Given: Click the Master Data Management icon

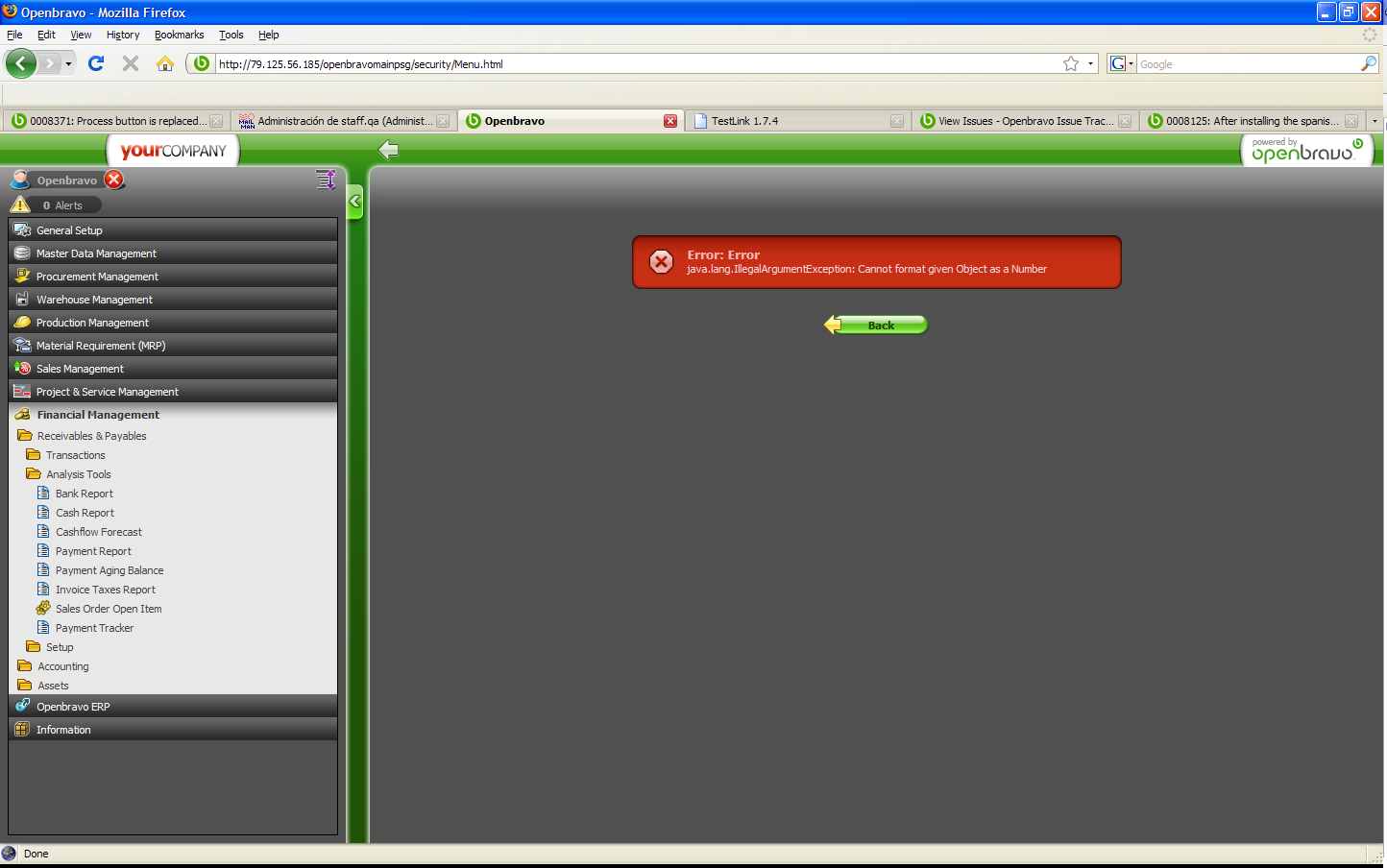Looking at the screenshot, I should 22,253.
